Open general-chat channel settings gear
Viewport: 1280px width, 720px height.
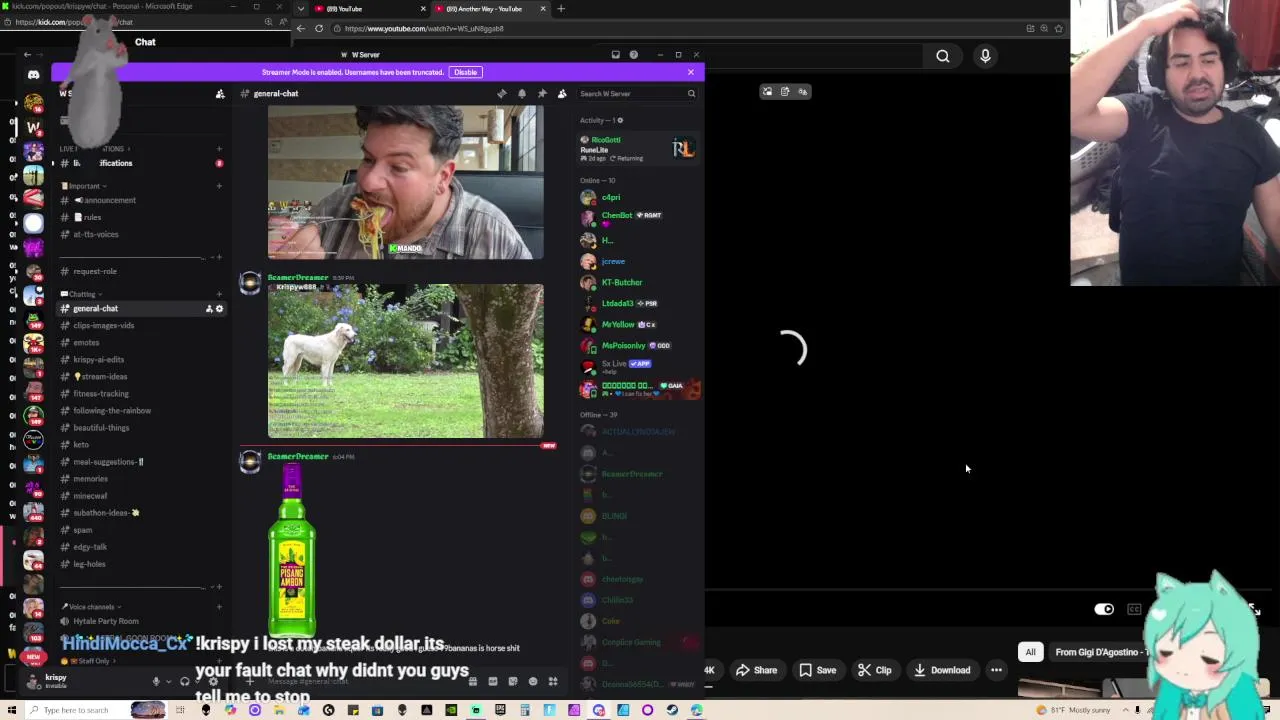220,309
